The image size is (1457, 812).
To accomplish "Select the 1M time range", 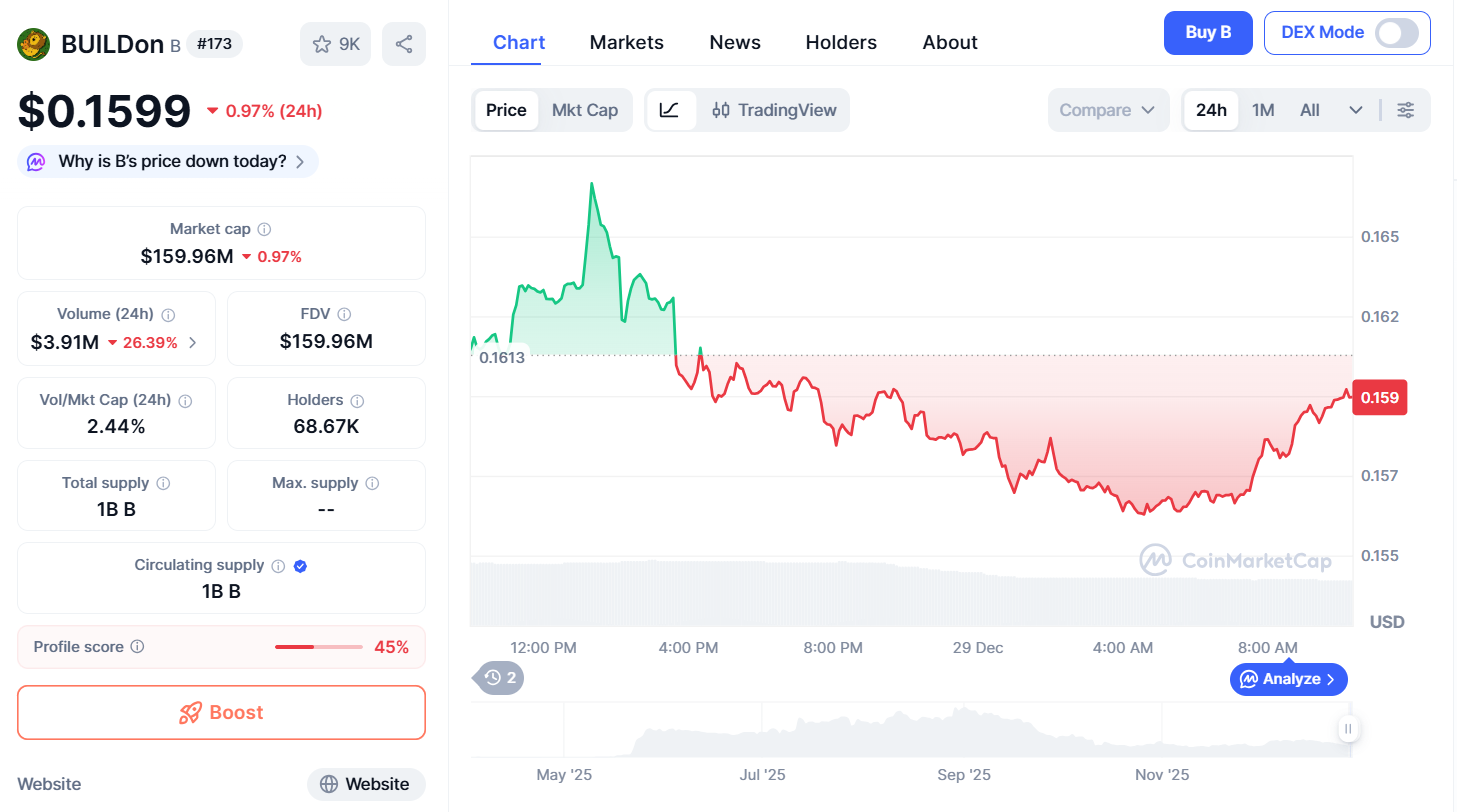I will [x=1263, y=110].
